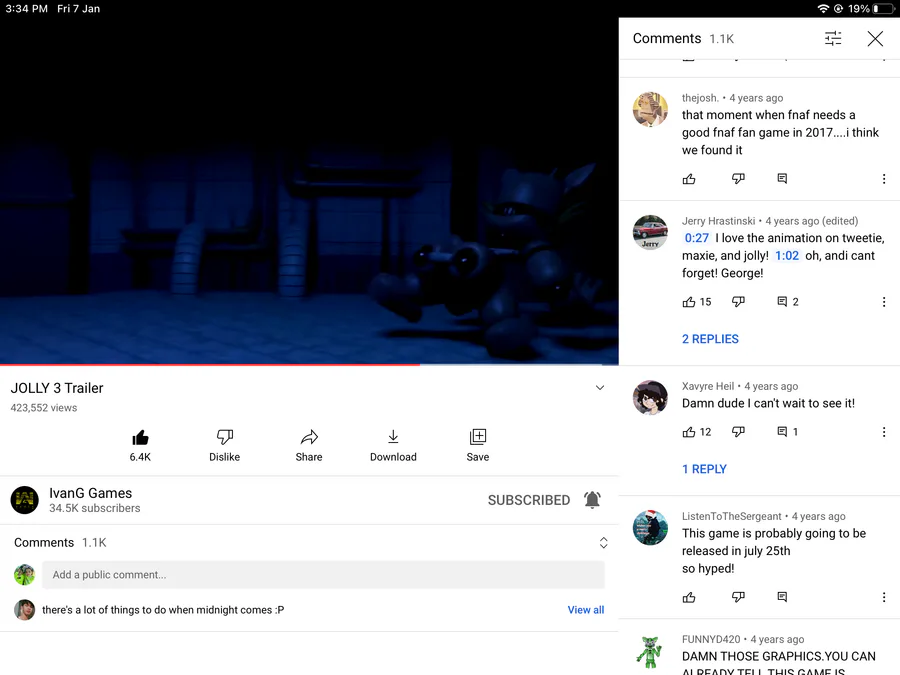The image size is (900, 675).
Task: Tap the JOLLY 3 Trailer title
Action: (x=57, y=388)
